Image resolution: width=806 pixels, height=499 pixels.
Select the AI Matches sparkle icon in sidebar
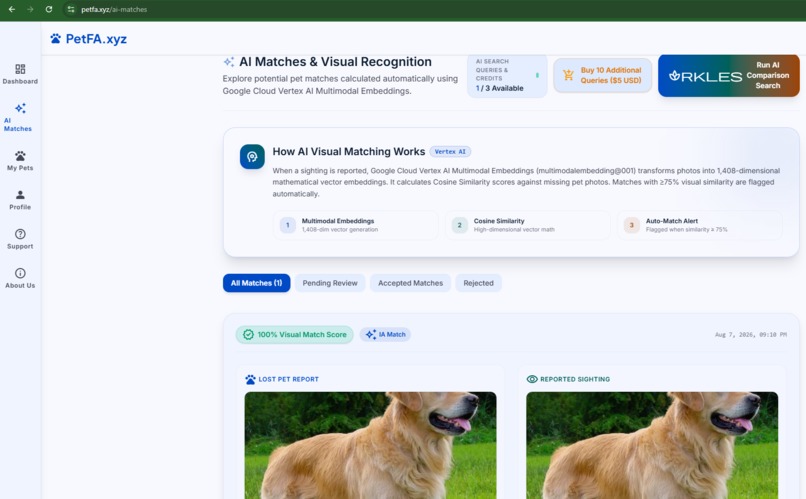coord(20,108)
